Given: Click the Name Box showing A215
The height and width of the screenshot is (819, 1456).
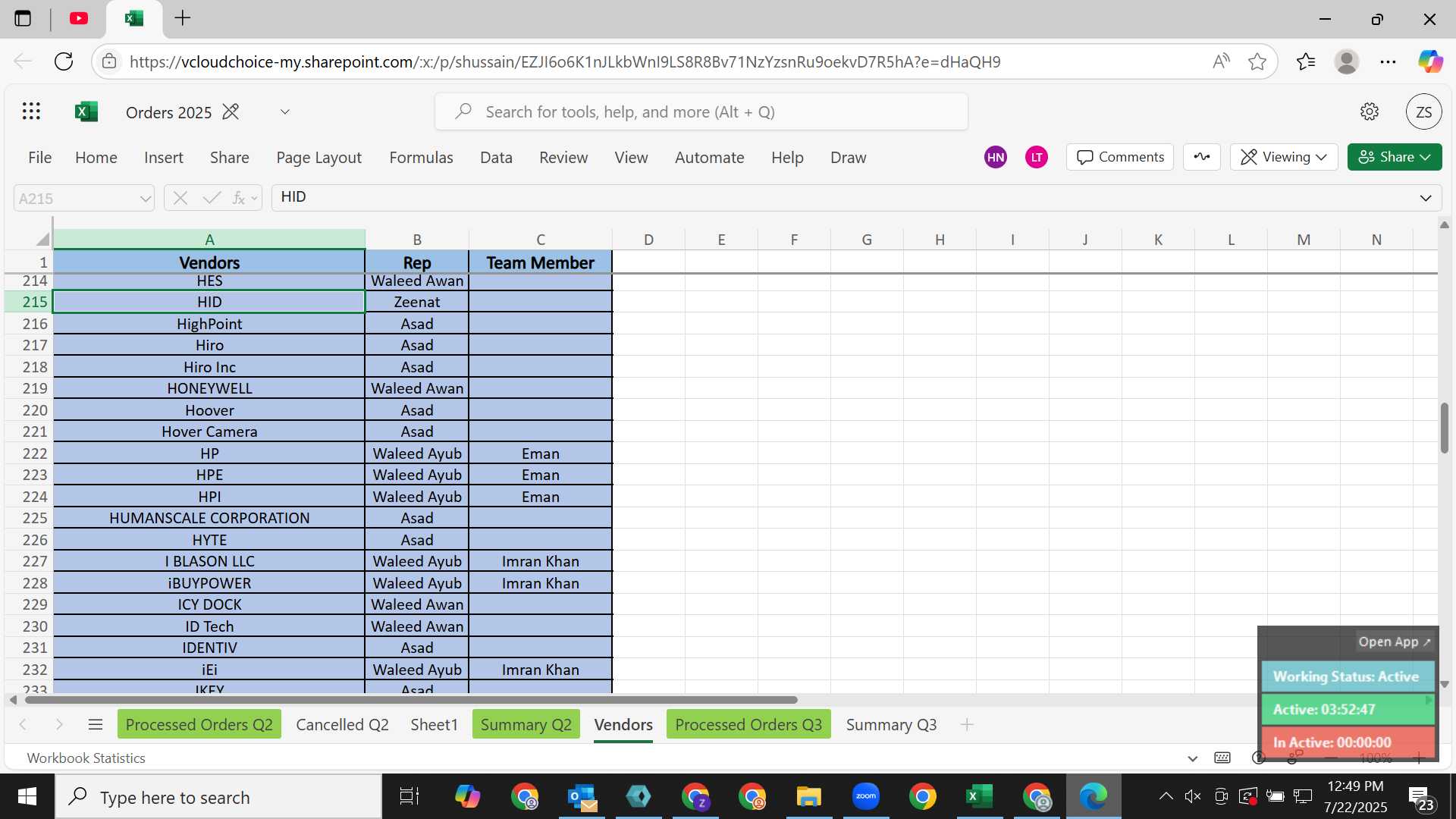Looking at the screenshot, I should point(74,199).
